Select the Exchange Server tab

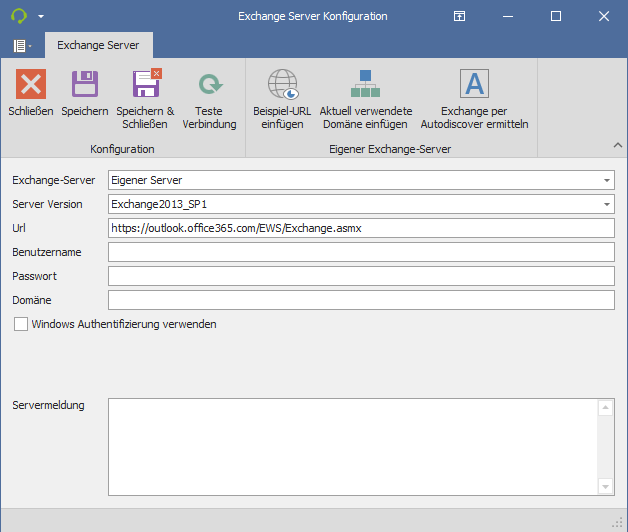point(97,45)
